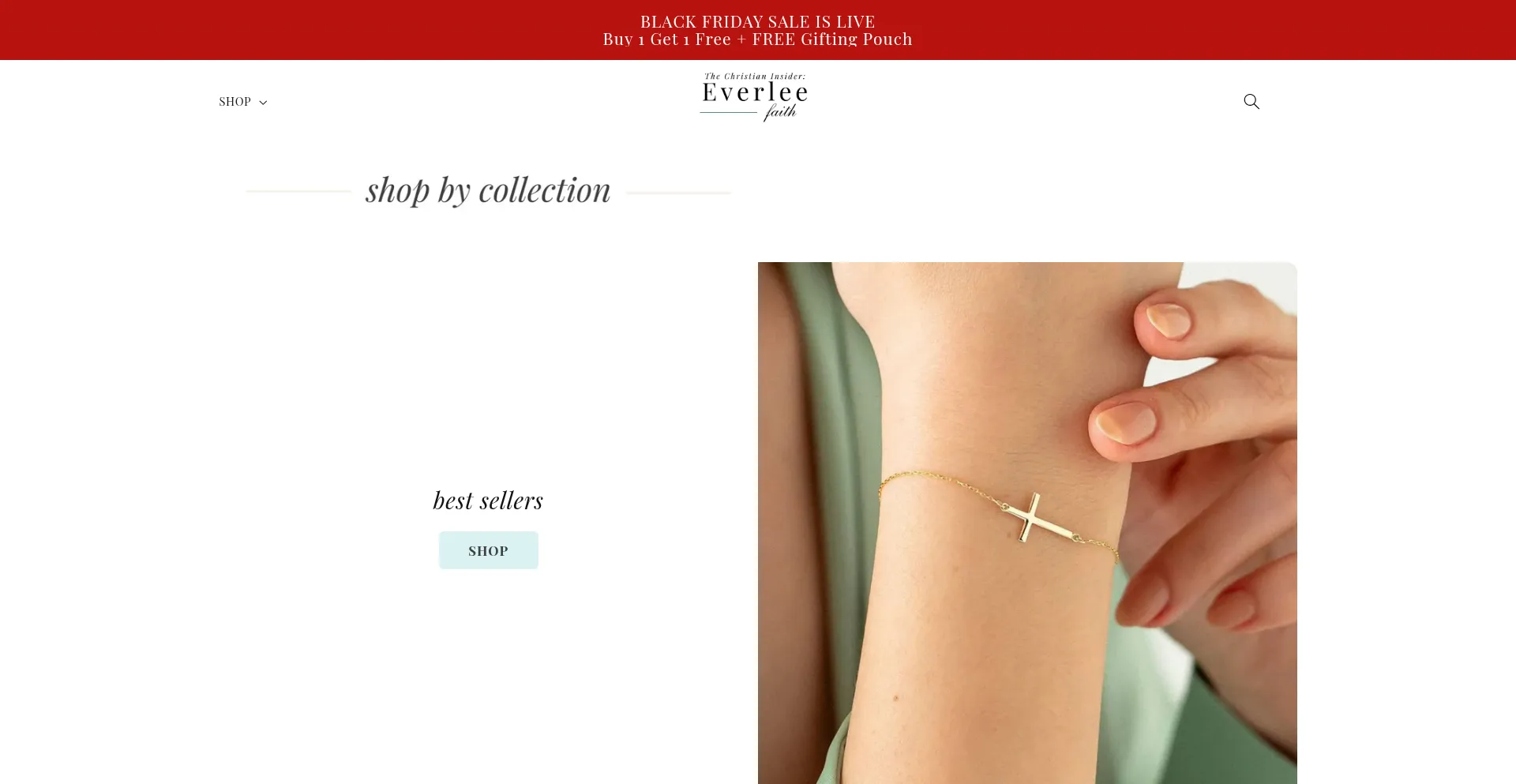Click the Black Friday sale announcement banner

pyautogui.click(x=758, y=30)
